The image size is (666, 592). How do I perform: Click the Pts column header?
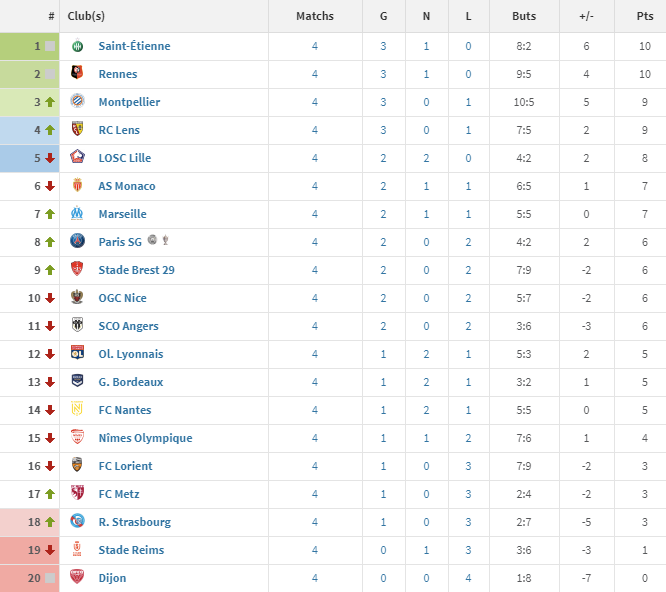tap(644, 16)
